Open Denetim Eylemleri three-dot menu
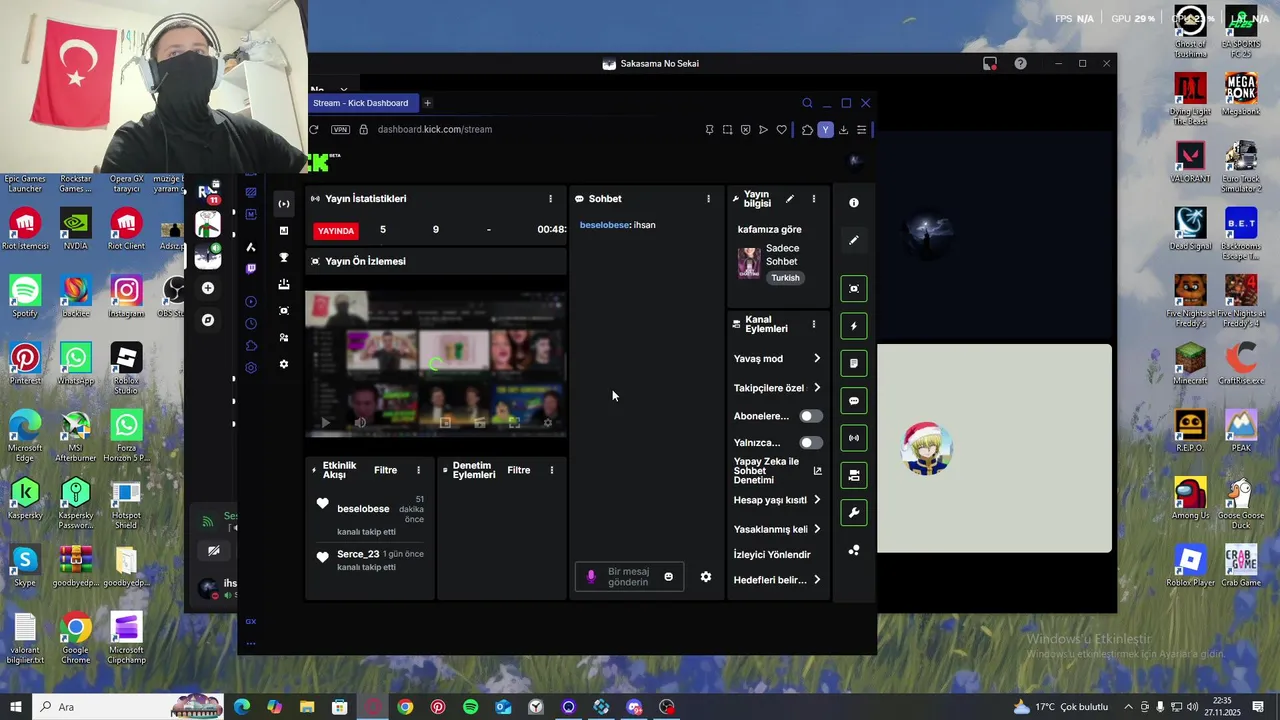1280x720 pixels. point(552,470)
